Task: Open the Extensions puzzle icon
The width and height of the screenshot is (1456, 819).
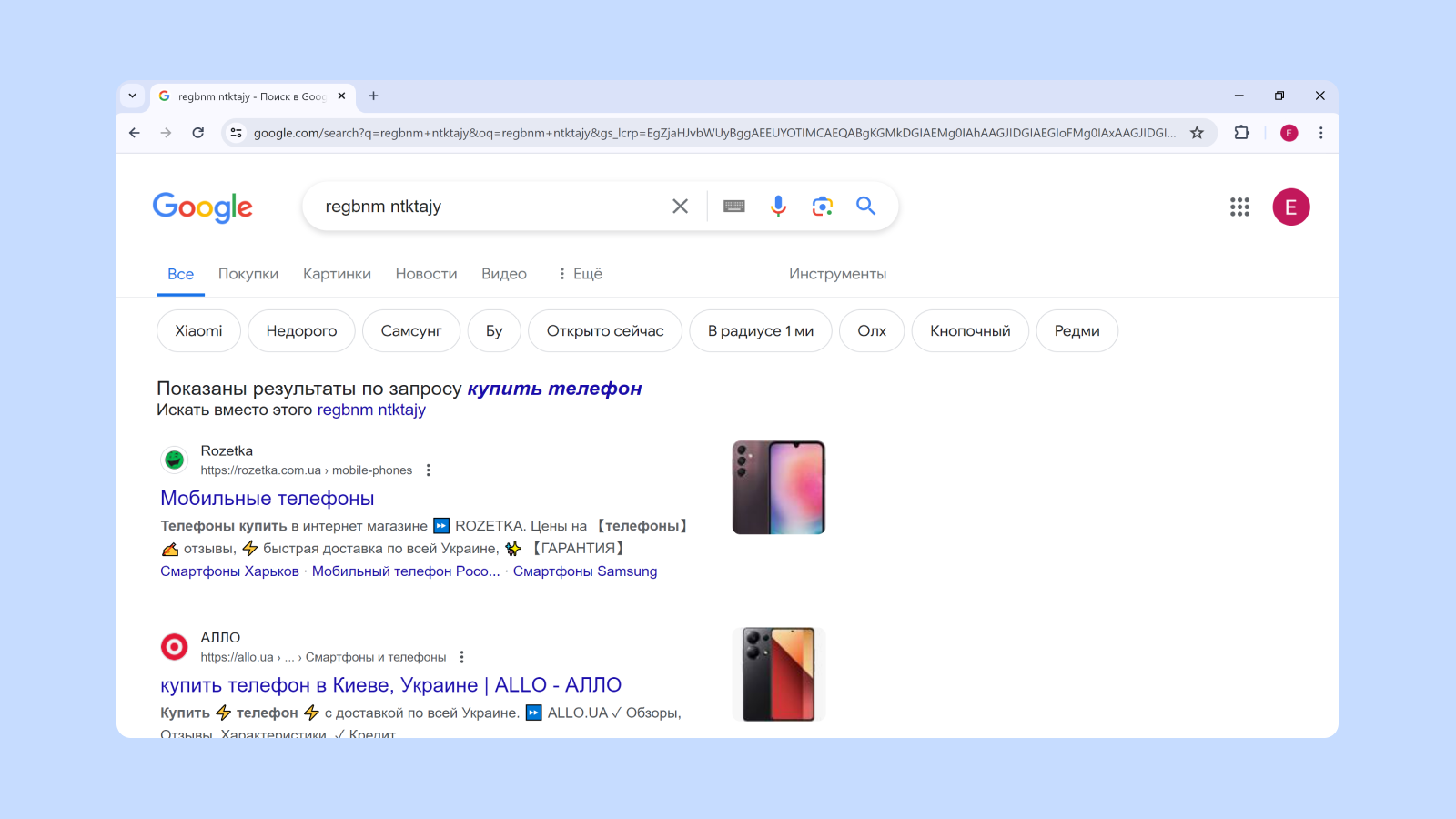Action: pos(1241,133)
